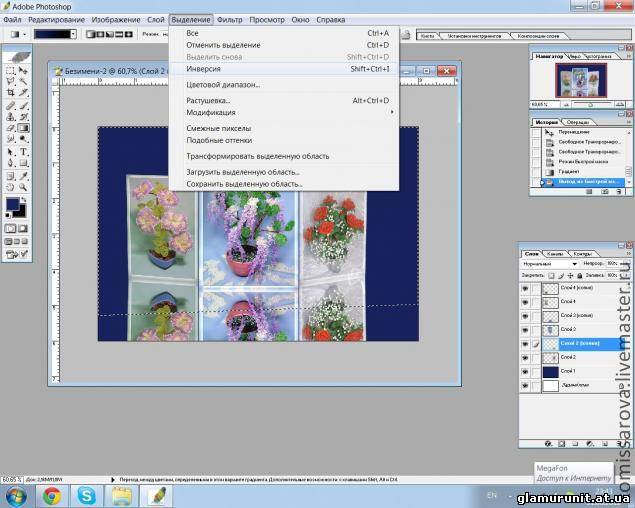Toggle visibility of Слой 2
Viewport: 635px width, 508px height.
coord(525,358)
